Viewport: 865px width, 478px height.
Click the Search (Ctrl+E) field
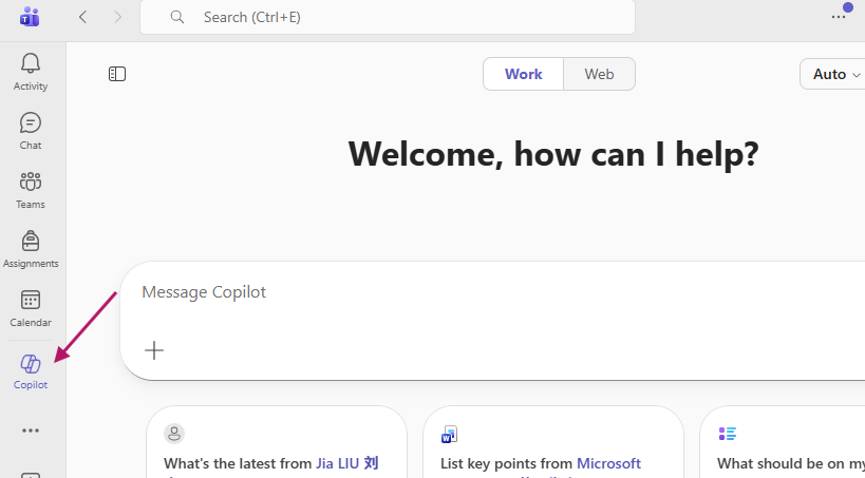pos(388,17)
